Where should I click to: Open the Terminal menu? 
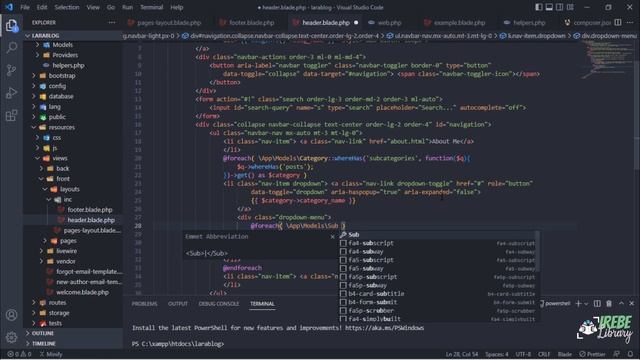pyautogui.click(x=151, y=7)
